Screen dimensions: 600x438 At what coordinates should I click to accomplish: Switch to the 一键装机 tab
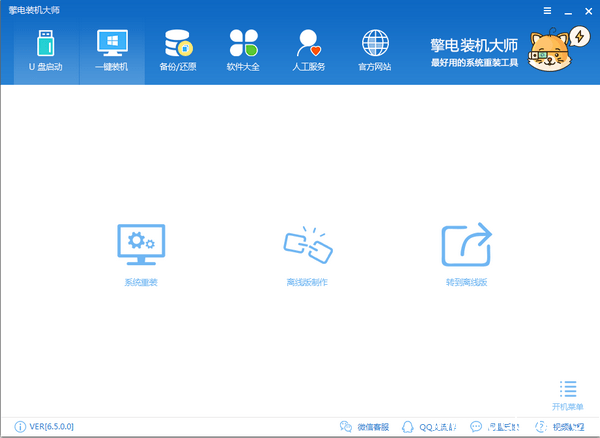tap(112, 51)
